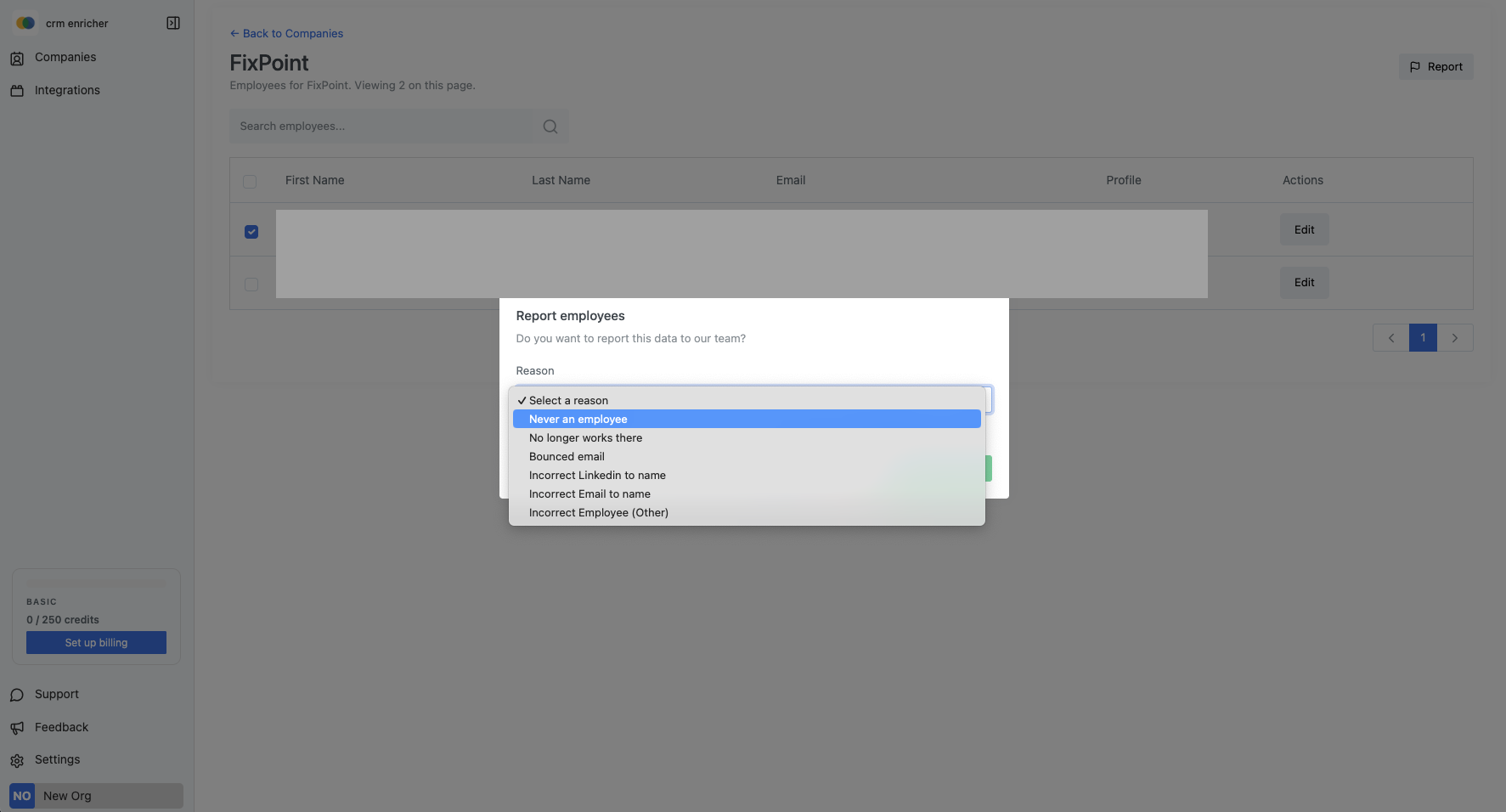Viewport: 1506px width, 812px height.
Task: Choose 'Never an employee' from the reason list
Action: 578,419
